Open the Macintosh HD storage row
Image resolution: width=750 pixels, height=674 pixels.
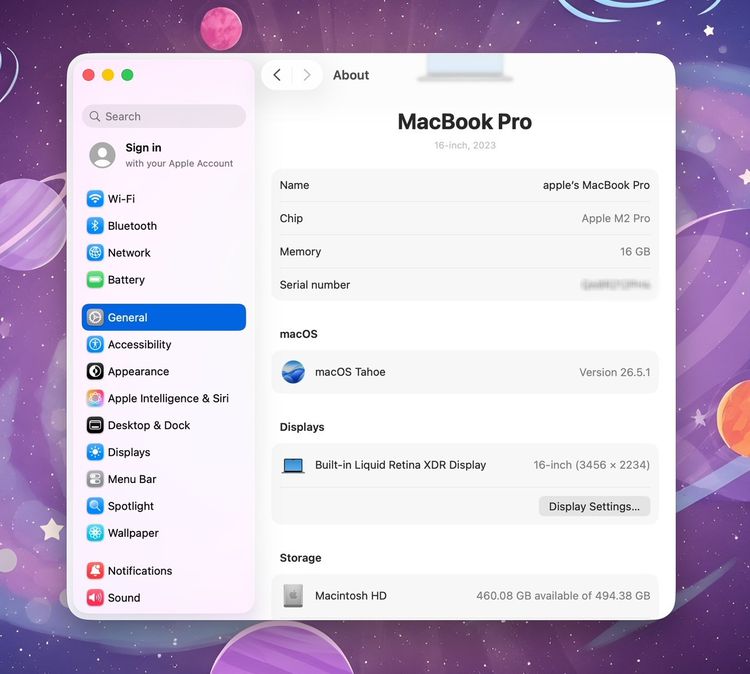[465, 596]
